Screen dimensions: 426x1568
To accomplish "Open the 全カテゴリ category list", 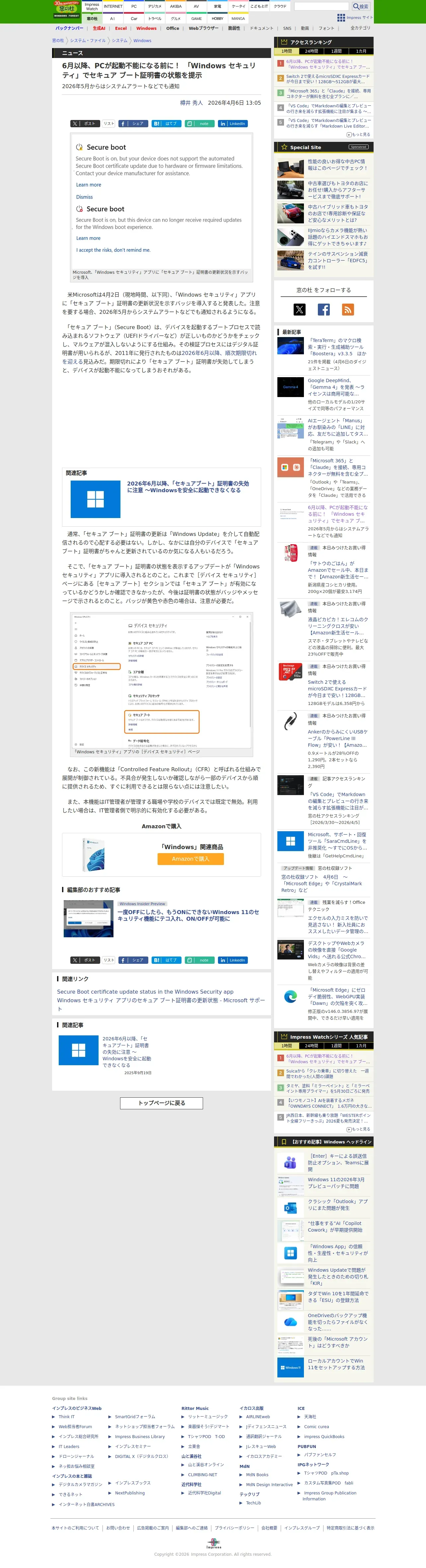I will 360,28.
